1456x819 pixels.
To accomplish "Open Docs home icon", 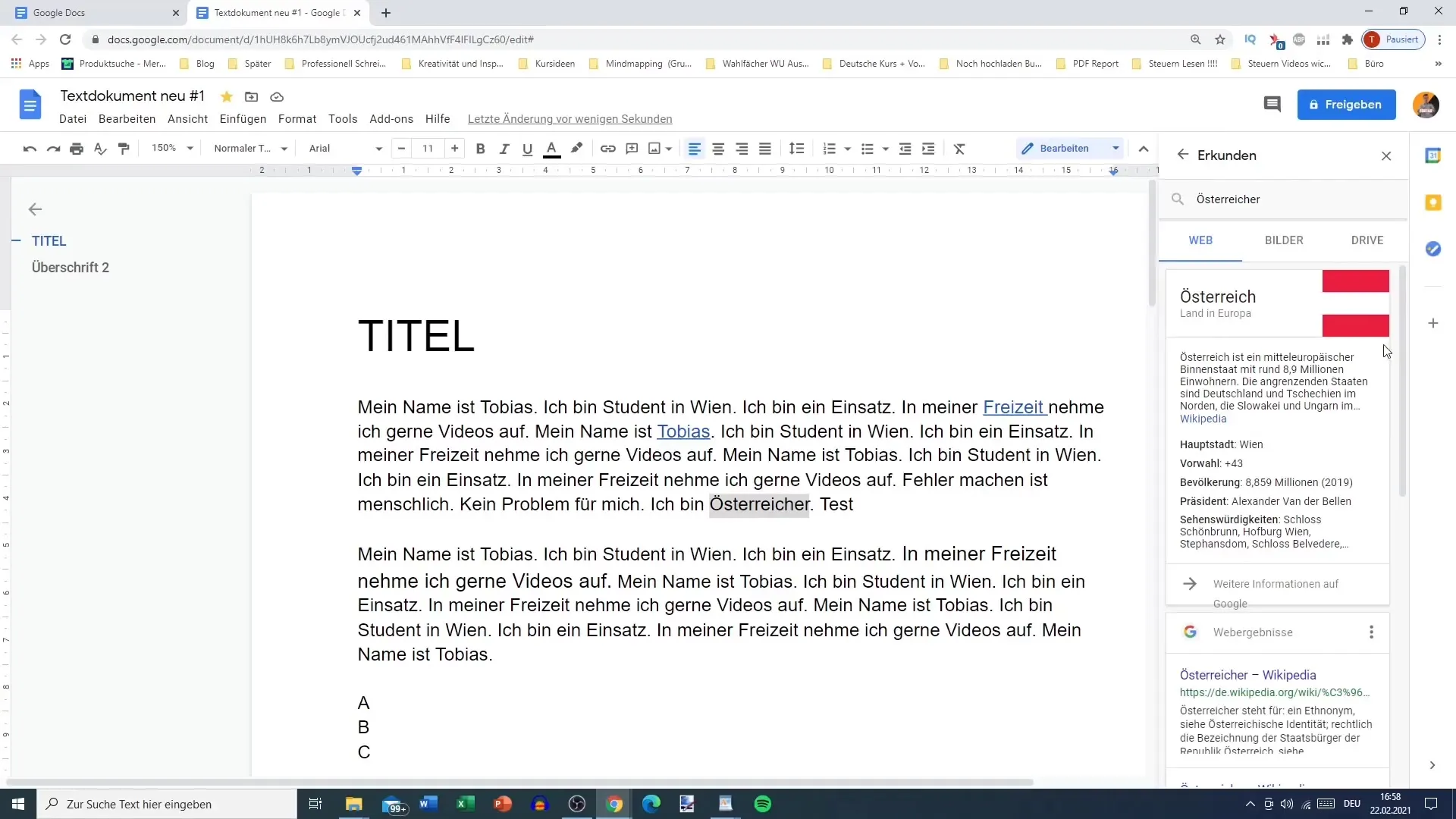I will coord(30,105).
